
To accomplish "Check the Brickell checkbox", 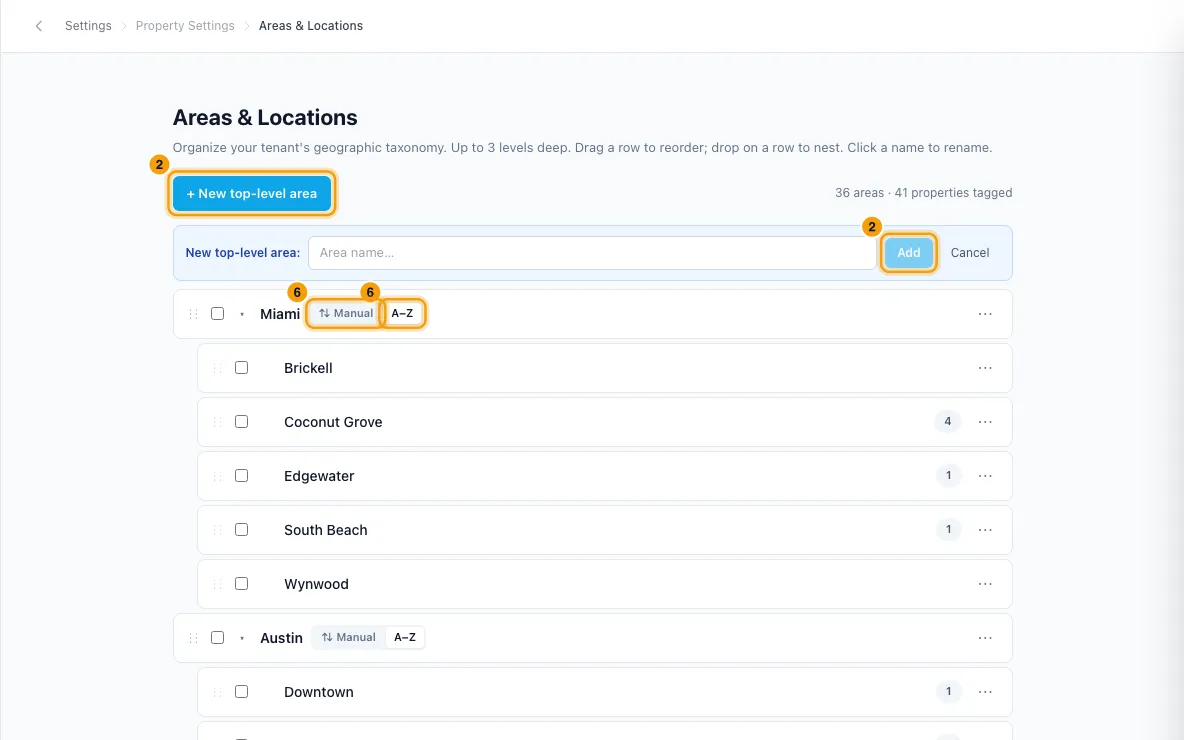I will tap(242, 368).
